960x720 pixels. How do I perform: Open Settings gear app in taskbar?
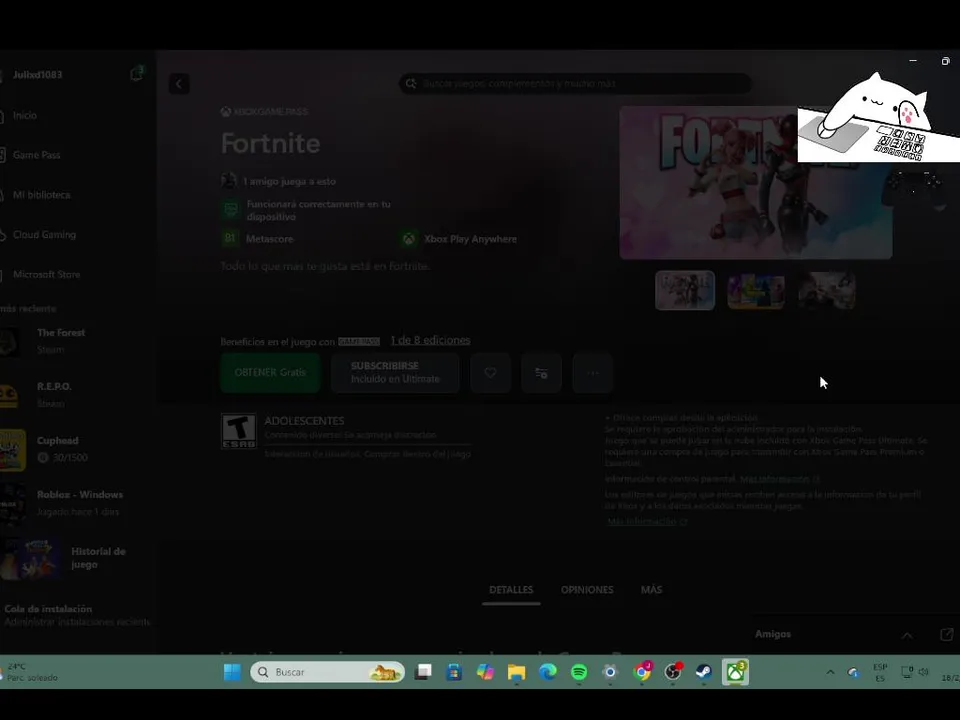coord(610,672)
